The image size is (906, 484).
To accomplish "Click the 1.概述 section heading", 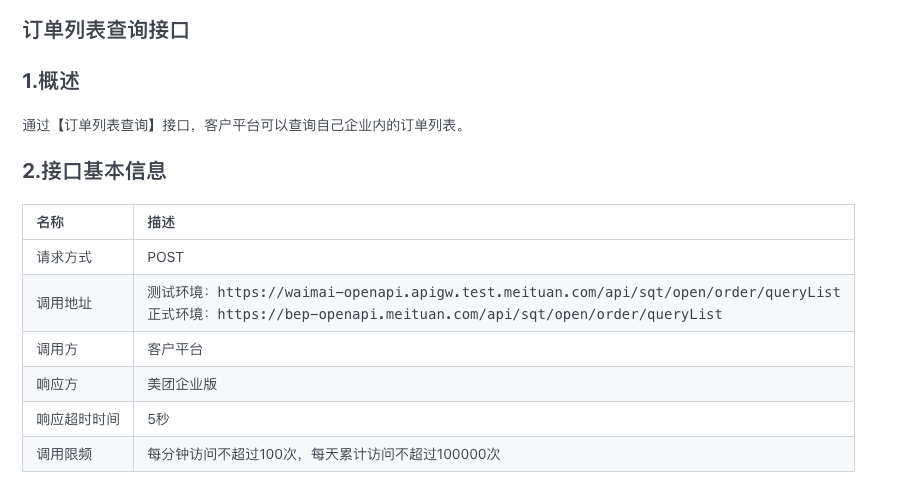I will coord(51,81).
